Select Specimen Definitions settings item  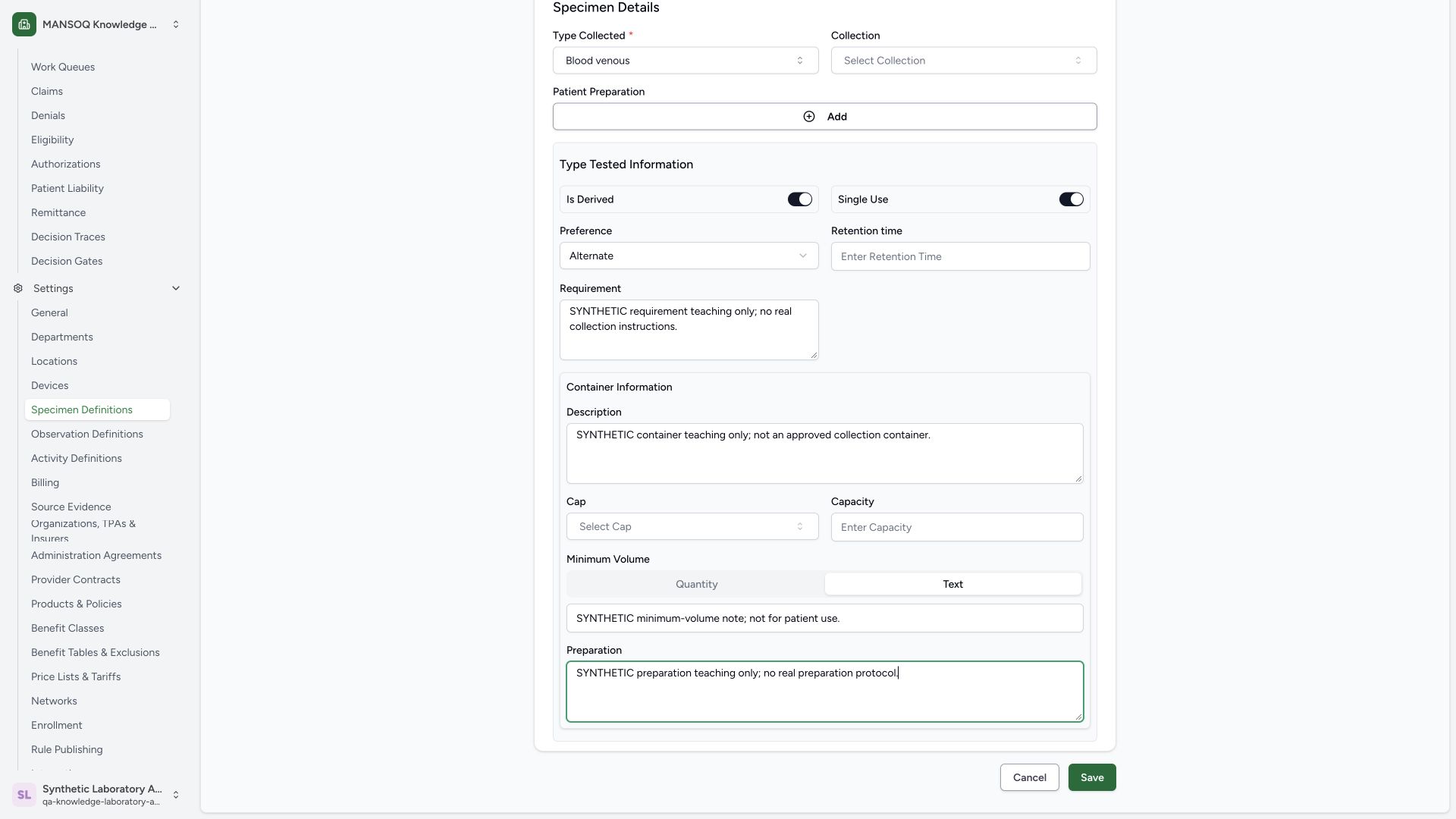tap(97, 409)
